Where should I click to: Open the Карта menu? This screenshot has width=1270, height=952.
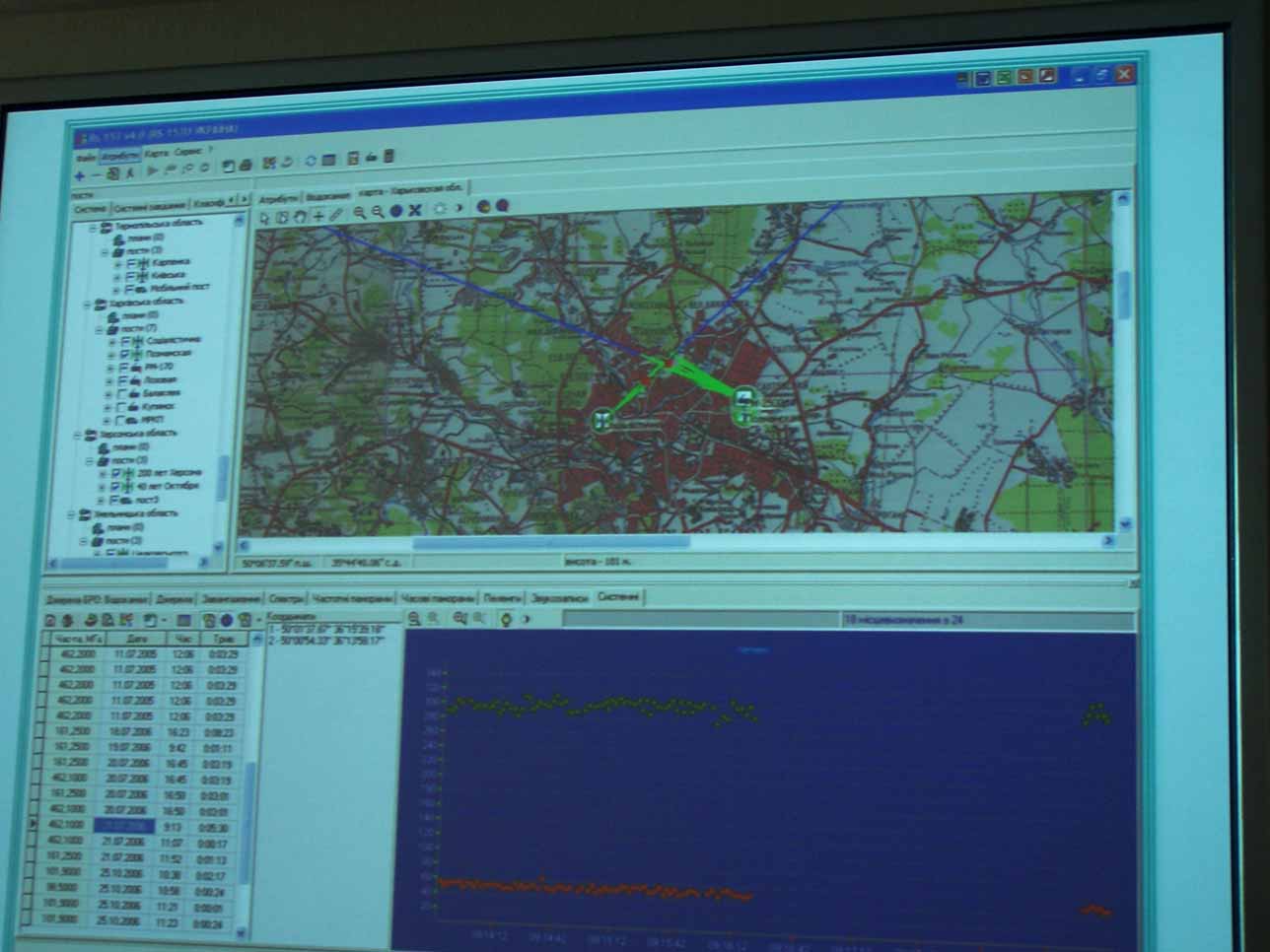pos(157,154)
